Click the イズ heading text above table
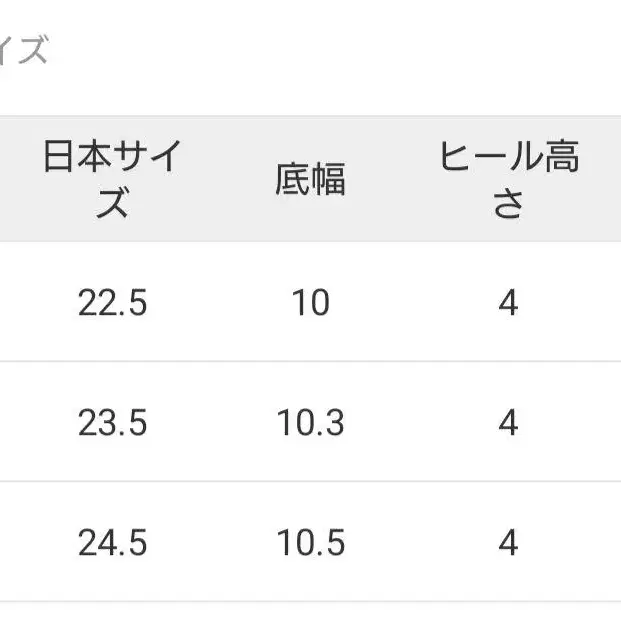This screenshot has width=621, height=621. tap(24, 50)
